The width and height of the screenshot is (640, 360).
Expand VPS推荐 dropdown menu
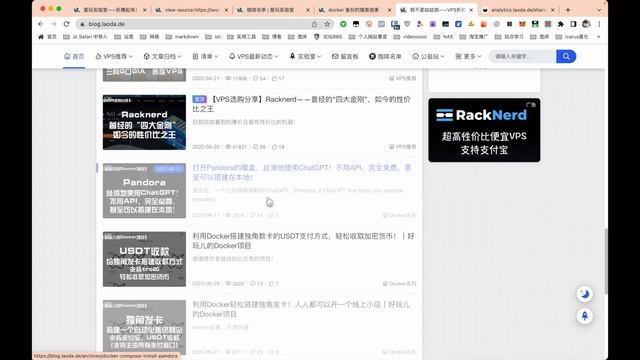coord(114,56)
